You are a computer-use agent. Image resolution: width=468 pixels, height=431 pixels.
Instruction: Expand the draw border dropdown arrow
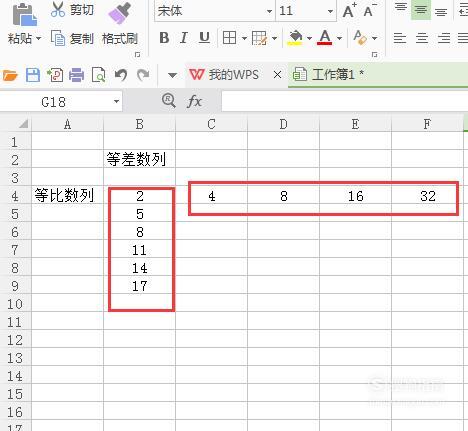click(274, 39)
